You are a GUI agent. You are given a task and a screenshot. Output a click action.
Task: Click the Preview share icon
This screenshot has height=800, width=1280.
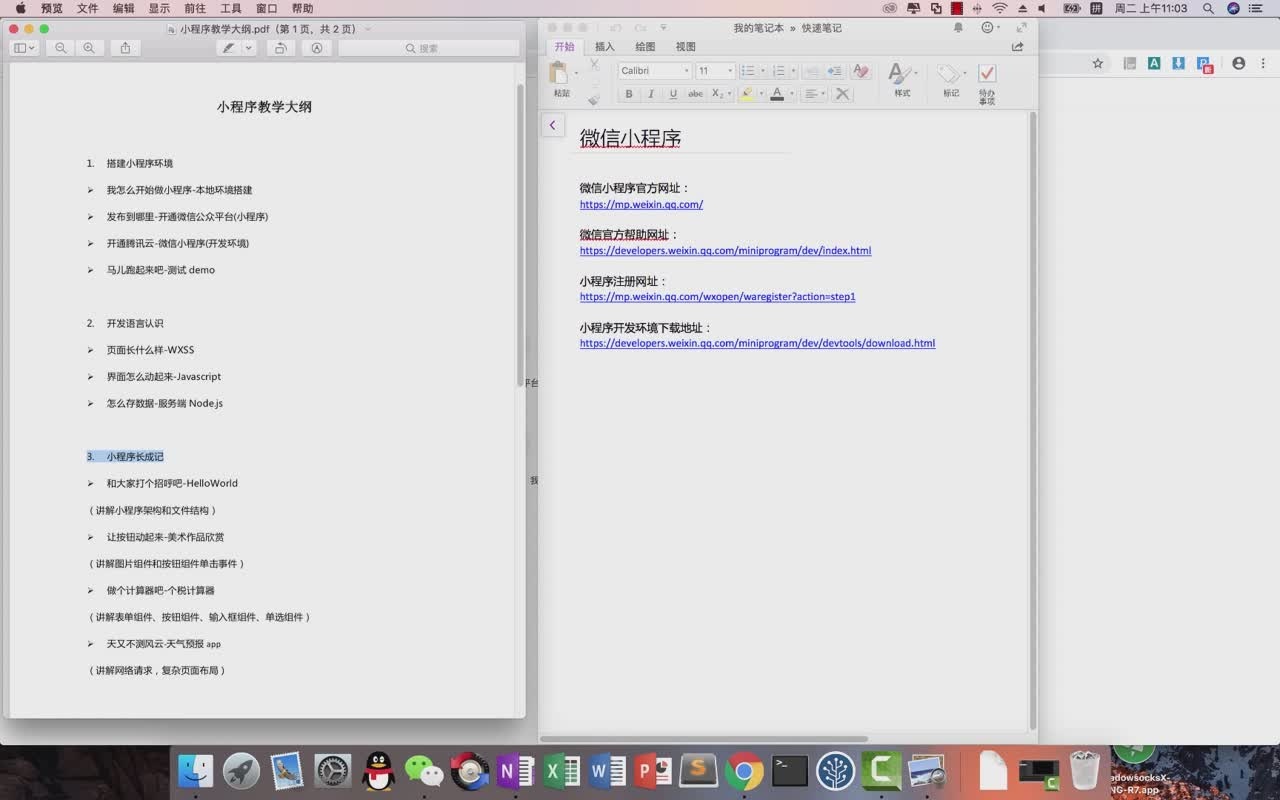click(125, 48)
